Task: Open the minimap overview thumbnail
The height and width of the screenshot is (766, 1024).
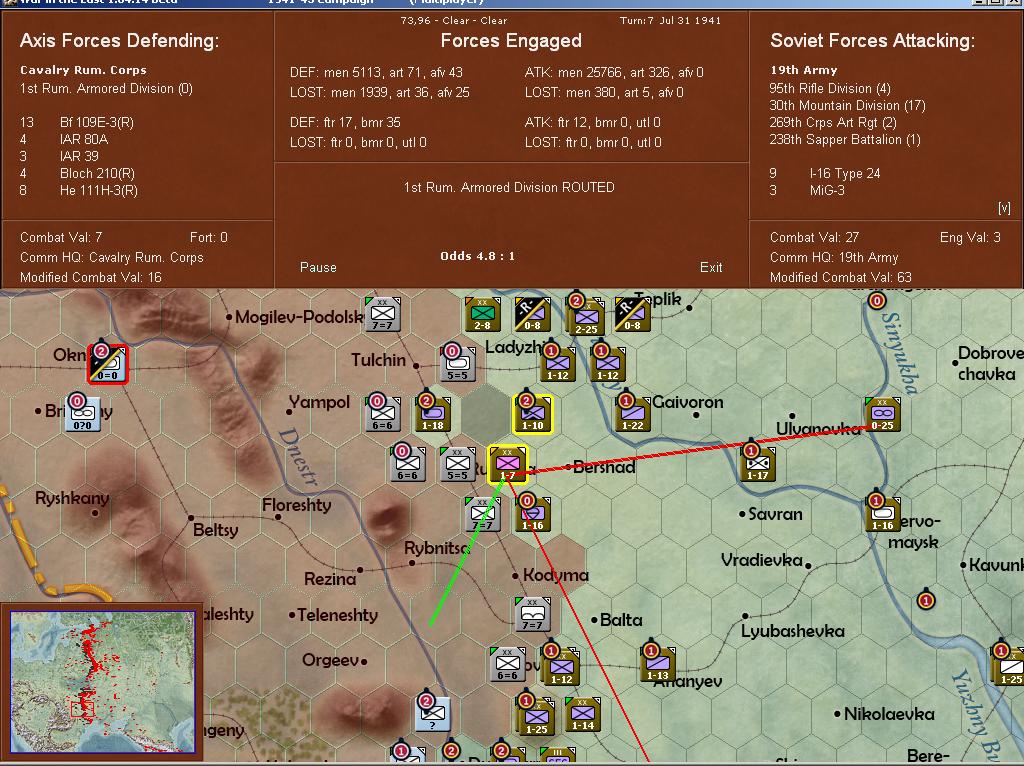Action: pyautogui.click(x=103, y=682)
